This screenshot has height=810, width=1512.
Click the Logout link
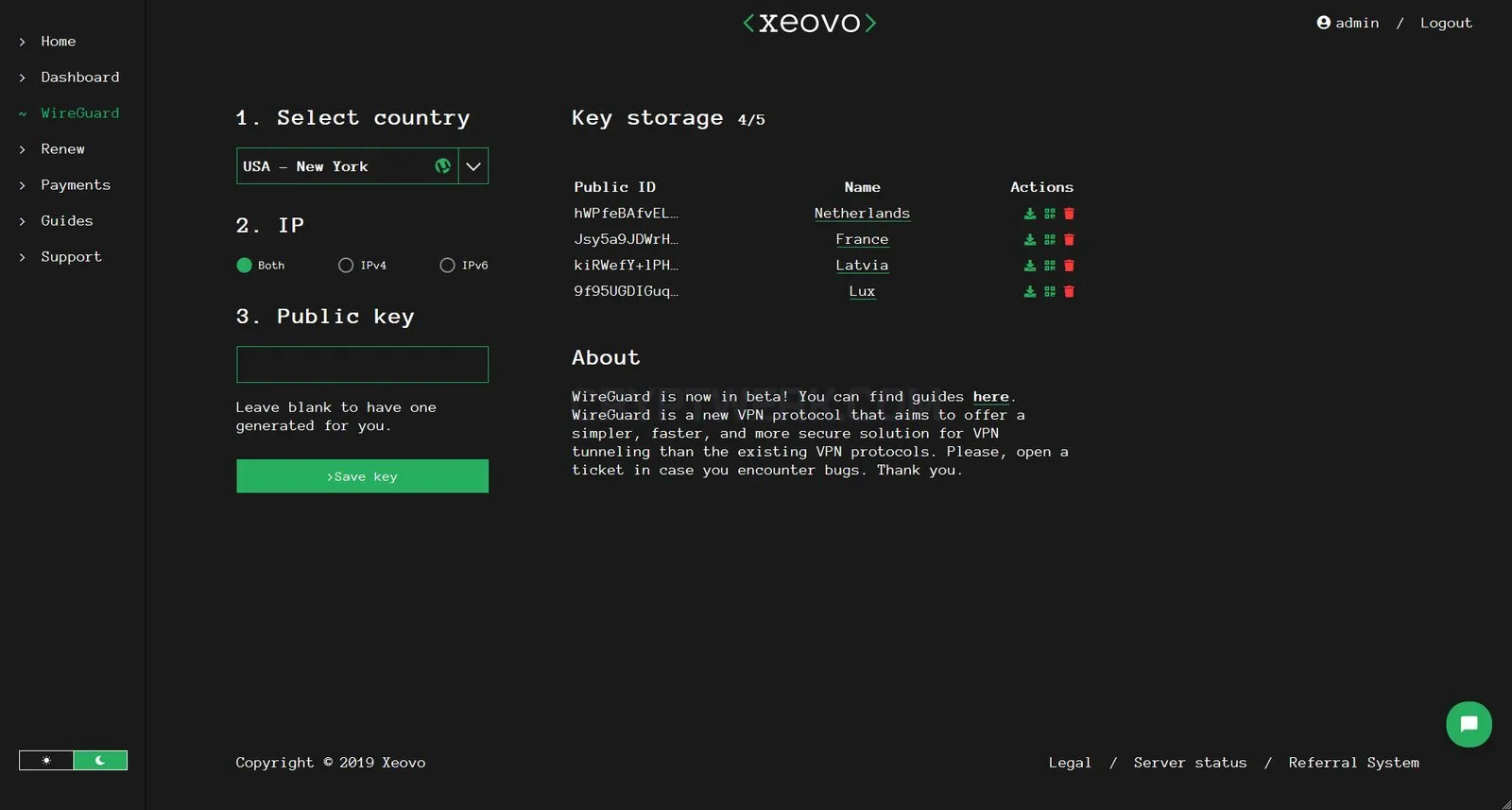click(x=1446, y=23)
